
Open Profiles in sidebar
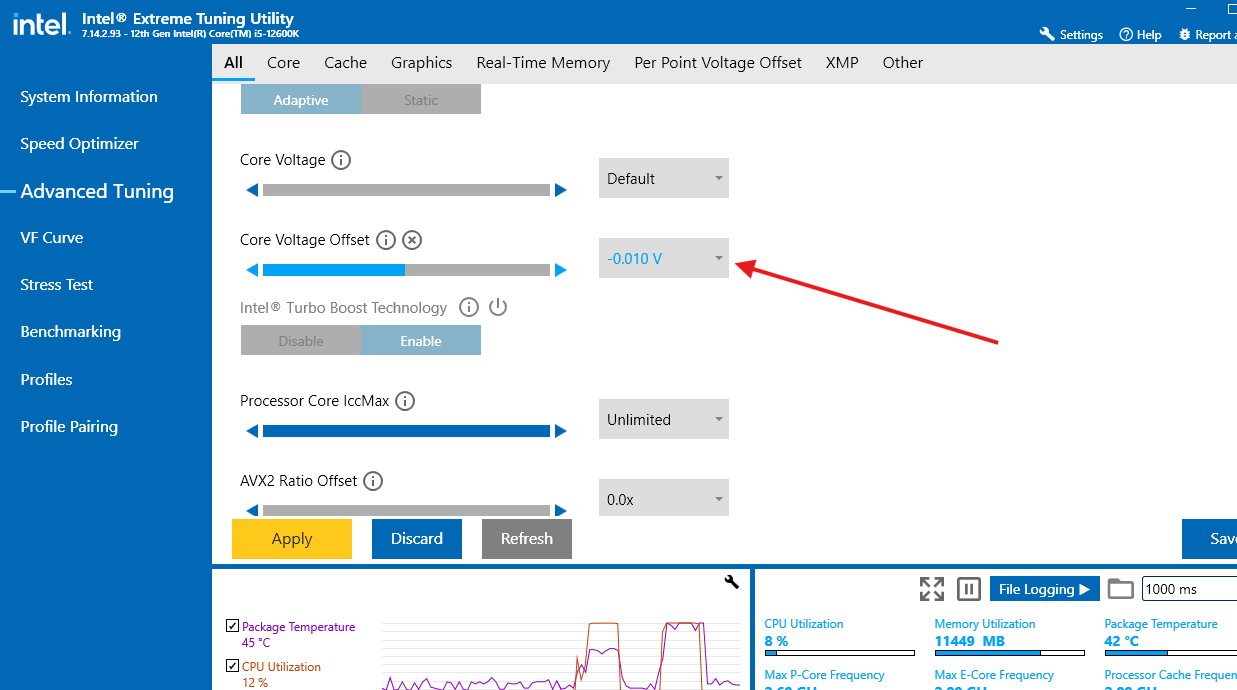[x=46, y=380]
